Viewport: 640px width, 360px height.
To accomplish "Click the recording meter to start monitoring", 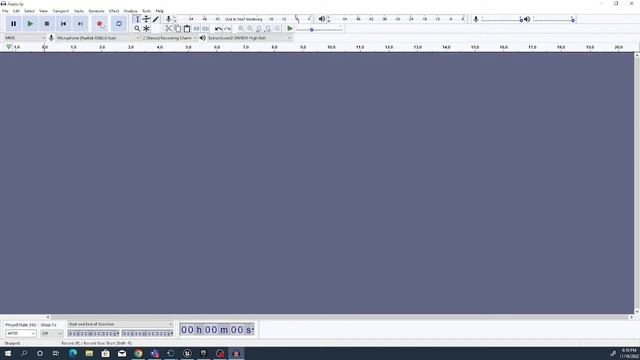I will click(x=243, y=19).
